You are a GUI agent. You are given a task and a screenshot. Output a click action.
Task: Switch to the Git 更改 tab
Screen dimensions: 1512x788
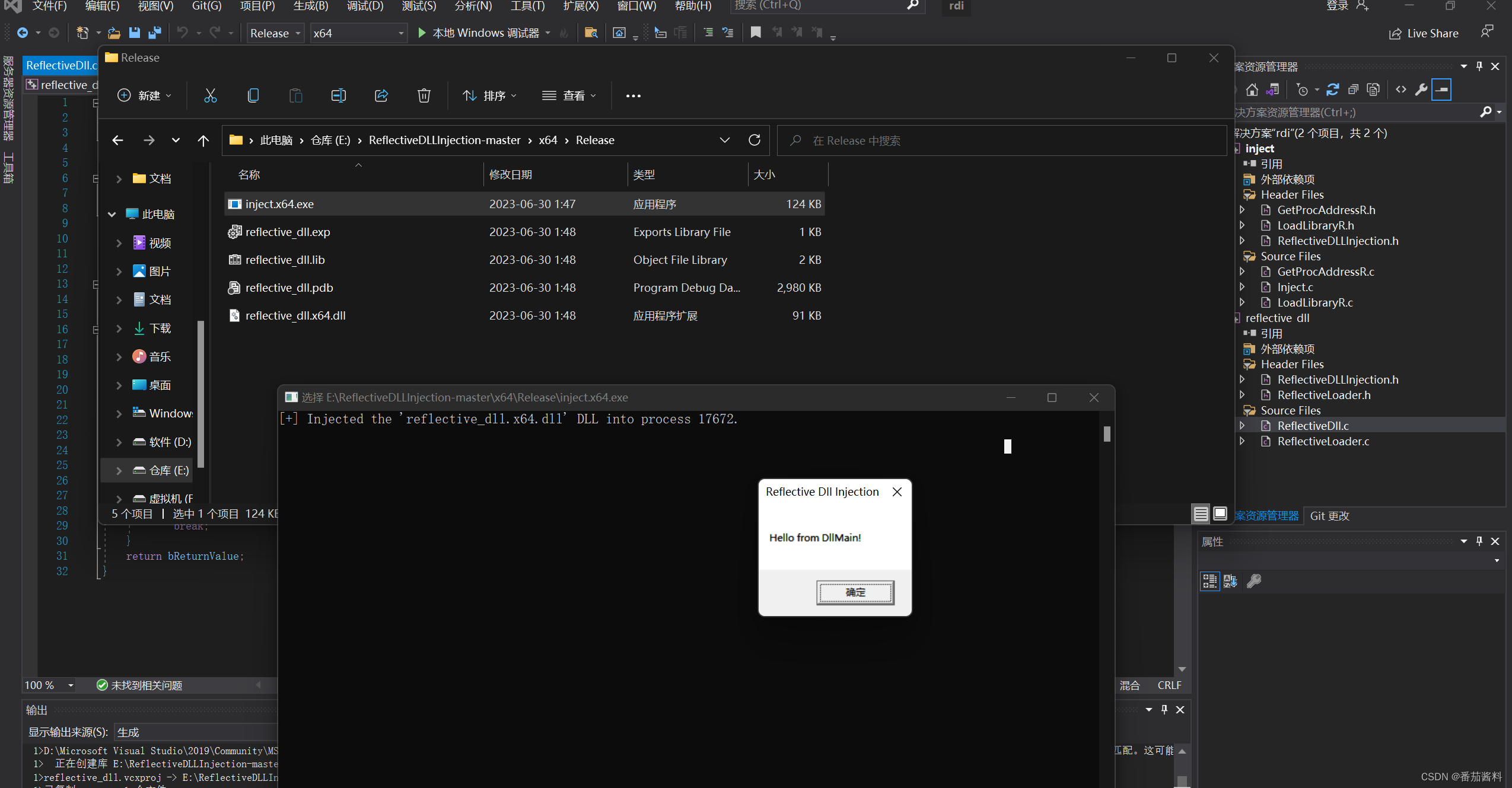(1329, 516)
